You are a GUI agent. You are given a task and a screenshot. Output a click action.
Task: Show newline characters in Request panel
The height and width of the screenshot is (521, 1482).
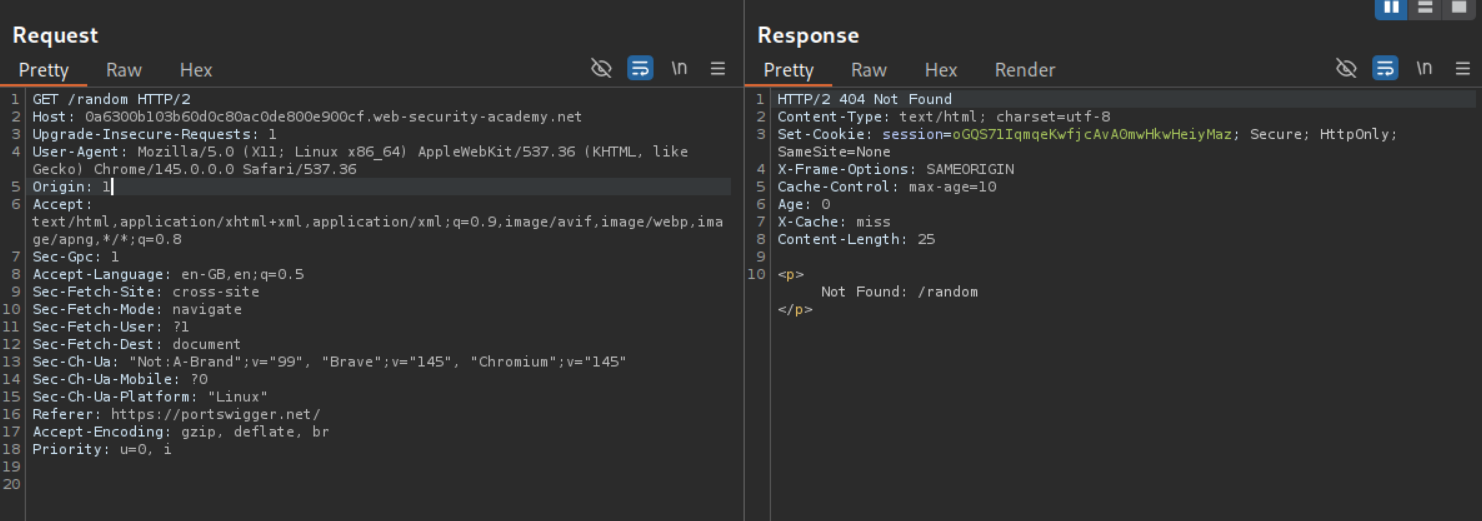tap(679, 68)
